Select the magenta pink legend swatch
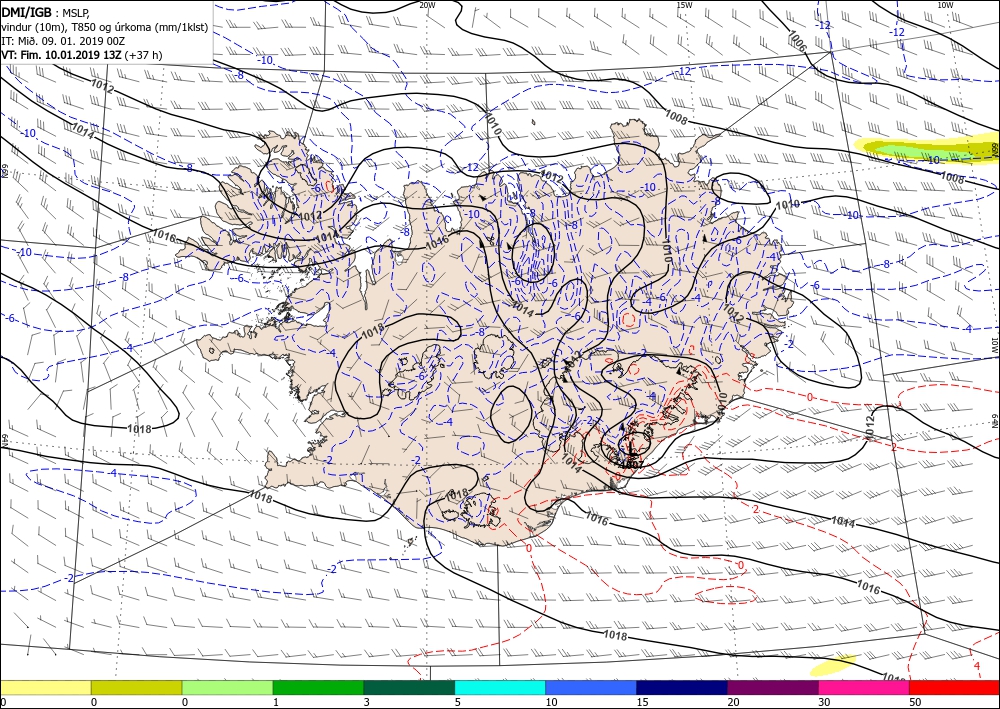This screenshot has width=1000, height=709. coord(864,687)
